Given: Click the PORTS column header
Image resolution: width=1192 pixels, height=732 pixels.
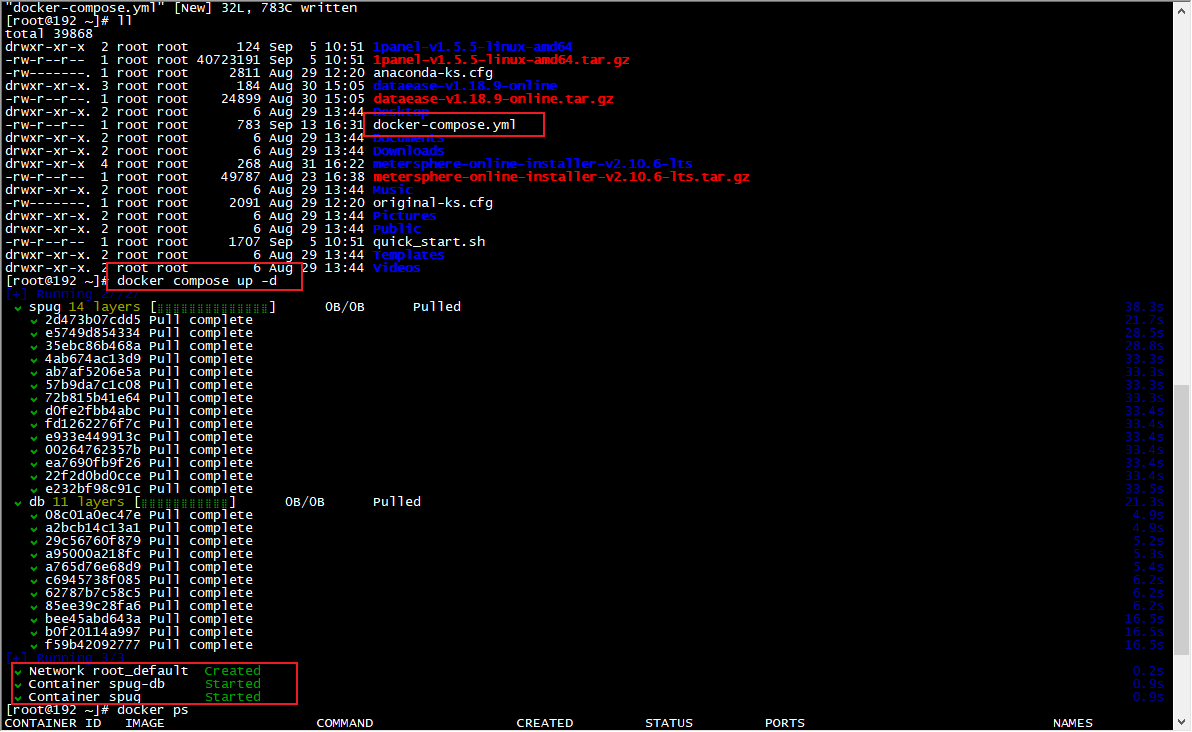Looking at the screenshot, I should 785,723.
